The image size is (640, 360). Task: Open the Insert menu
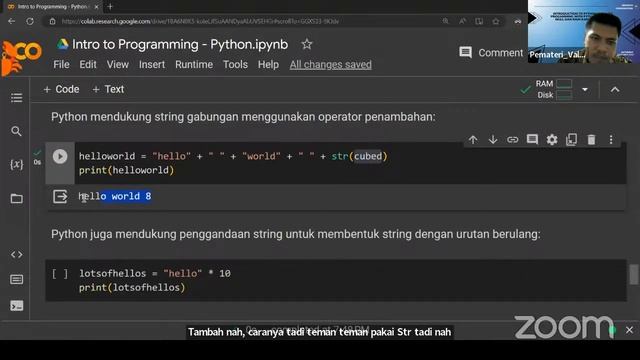[x=152, y=64]
